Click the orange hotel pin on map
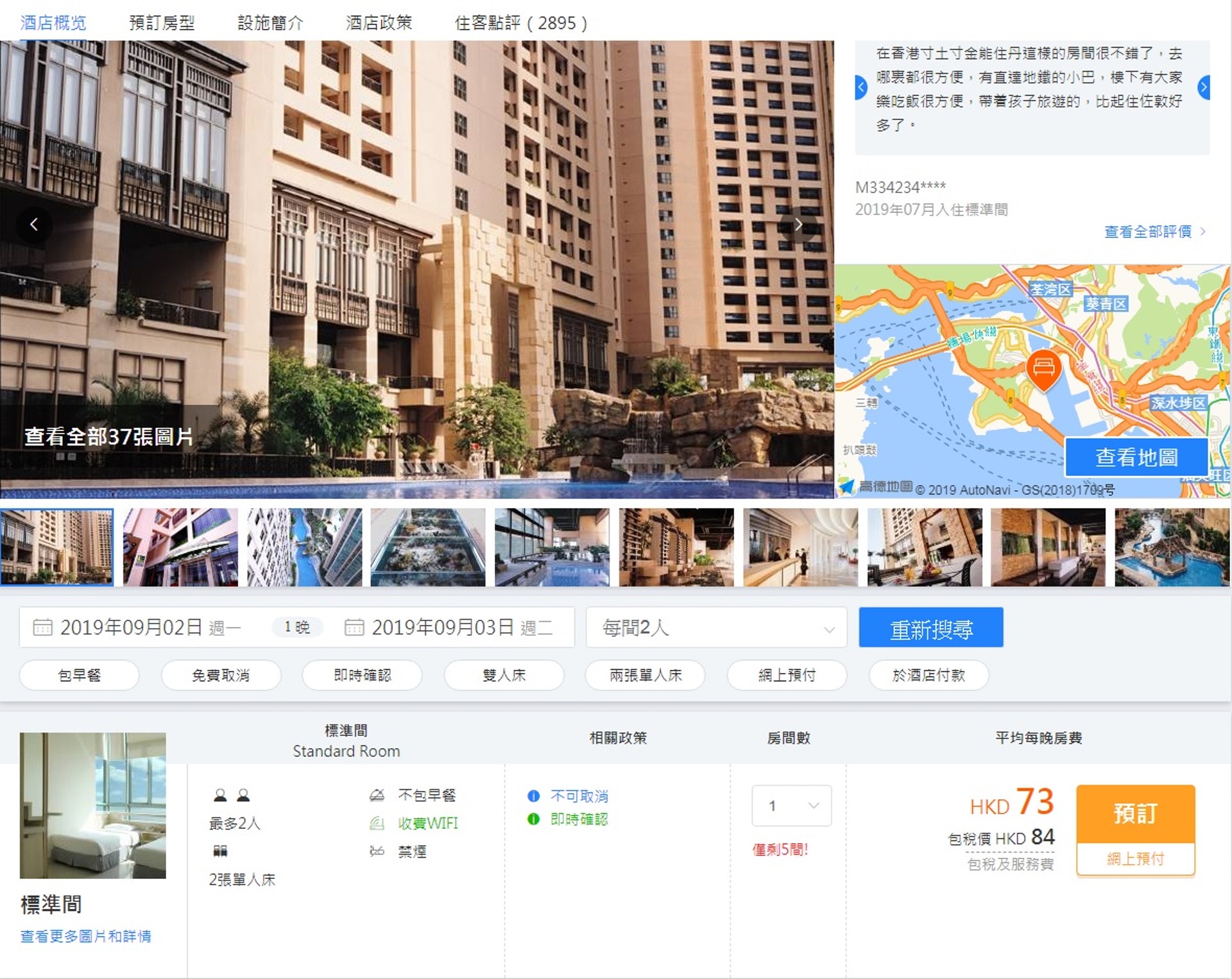This screenshot has width=1232, height=979. [1043, 369]
